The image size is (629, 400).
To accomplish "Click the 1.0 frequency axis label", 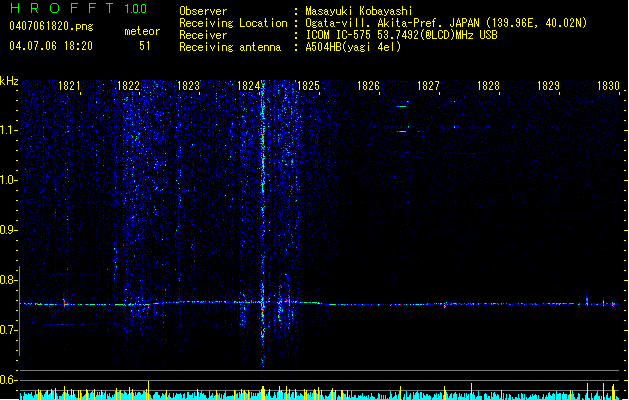I will tap(9, 180).
